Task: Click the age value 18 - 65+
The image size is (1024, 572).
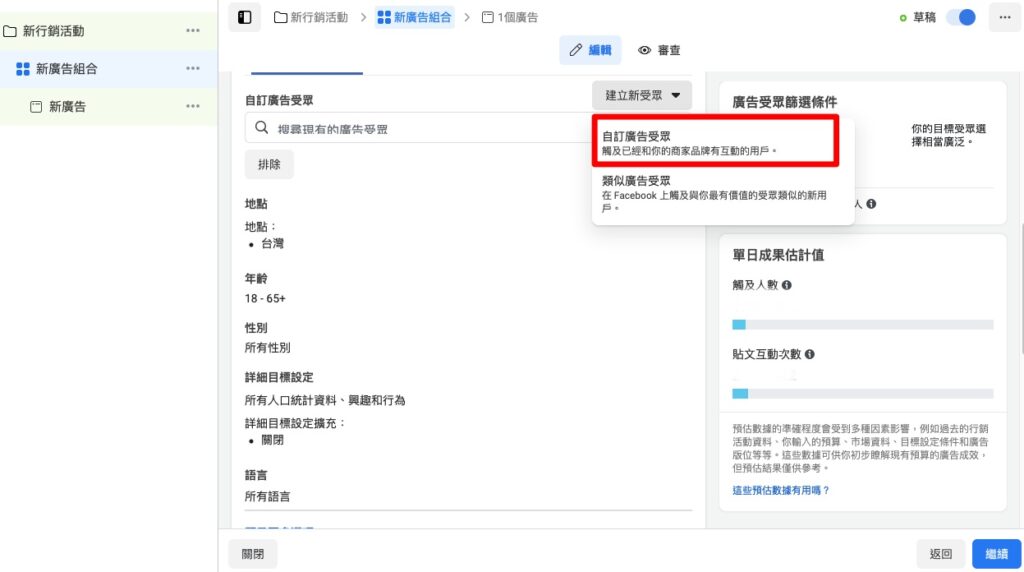Action: pos(265,298)
